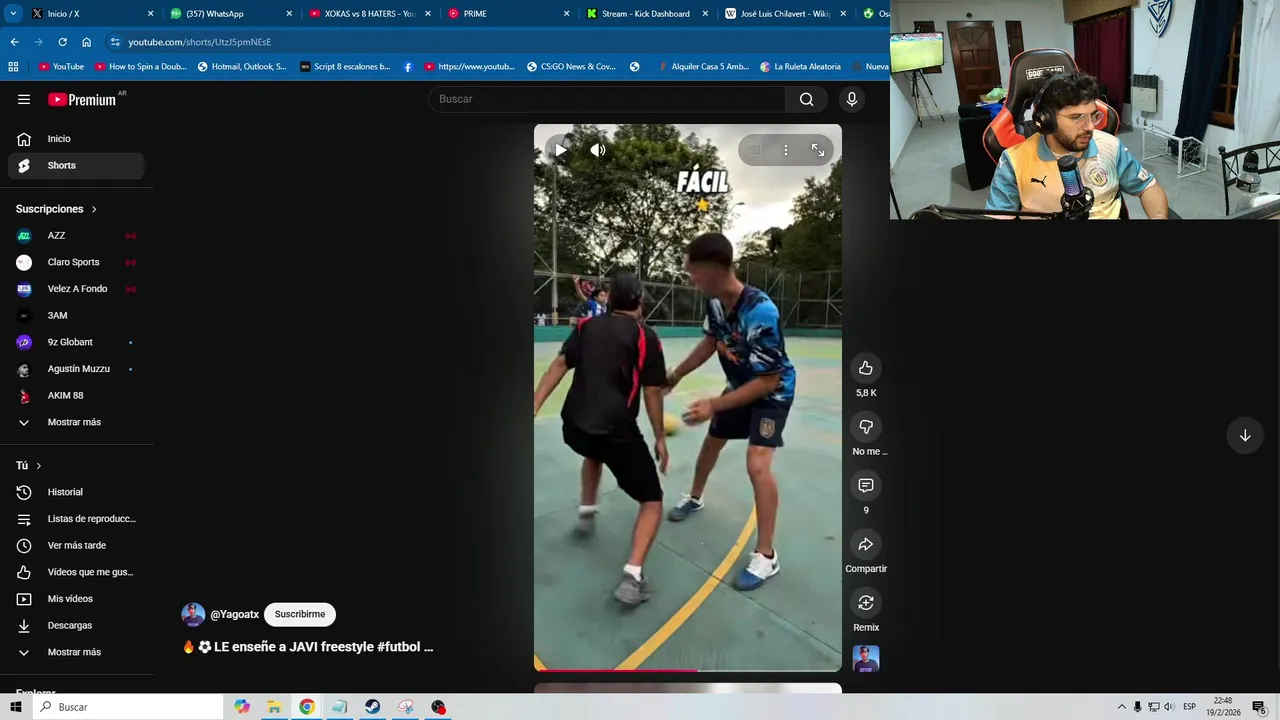Open the 3AM channel subscription
This screenshot has height=720, width=1280.
pyautogui.click(x=76, y=315)
